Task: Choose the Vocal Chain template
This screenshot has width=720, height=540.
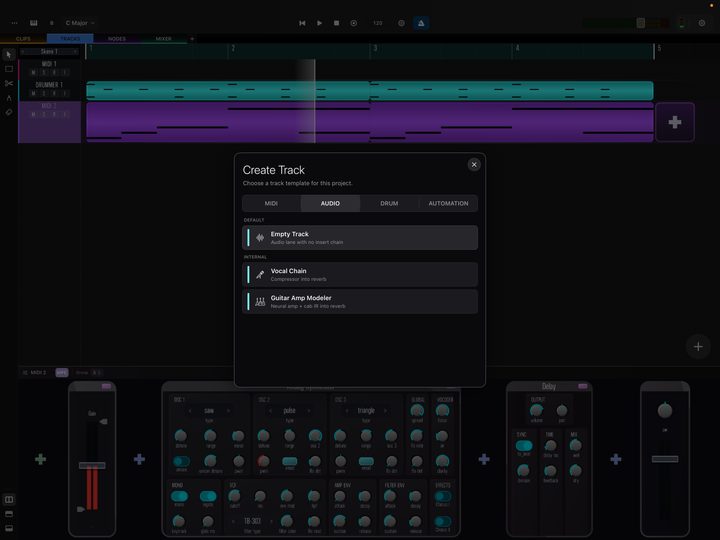Action: click(360, 275)
